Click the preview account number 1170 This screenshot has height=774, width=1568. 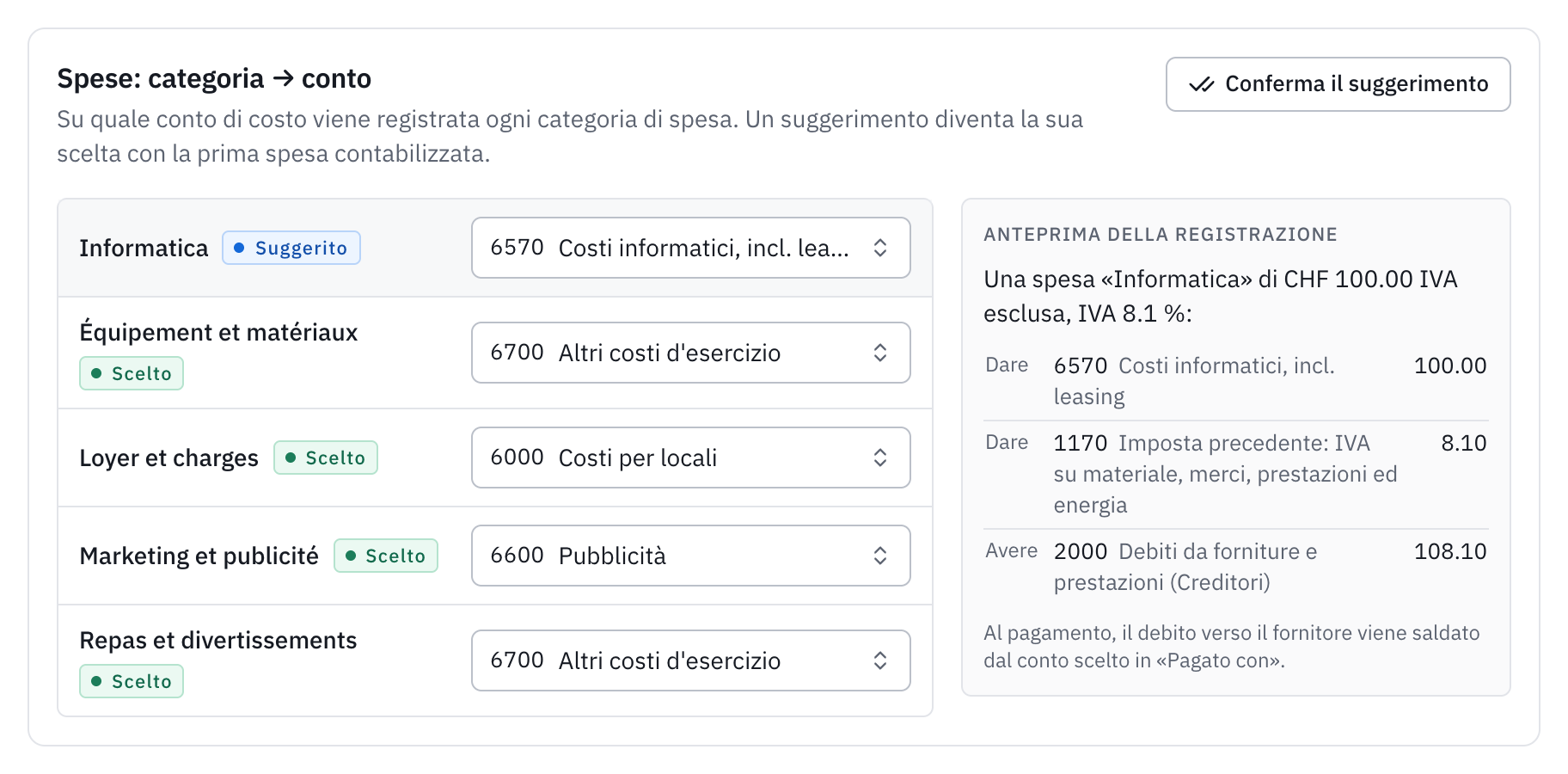pyautogui.click(x=1081, y=443)
